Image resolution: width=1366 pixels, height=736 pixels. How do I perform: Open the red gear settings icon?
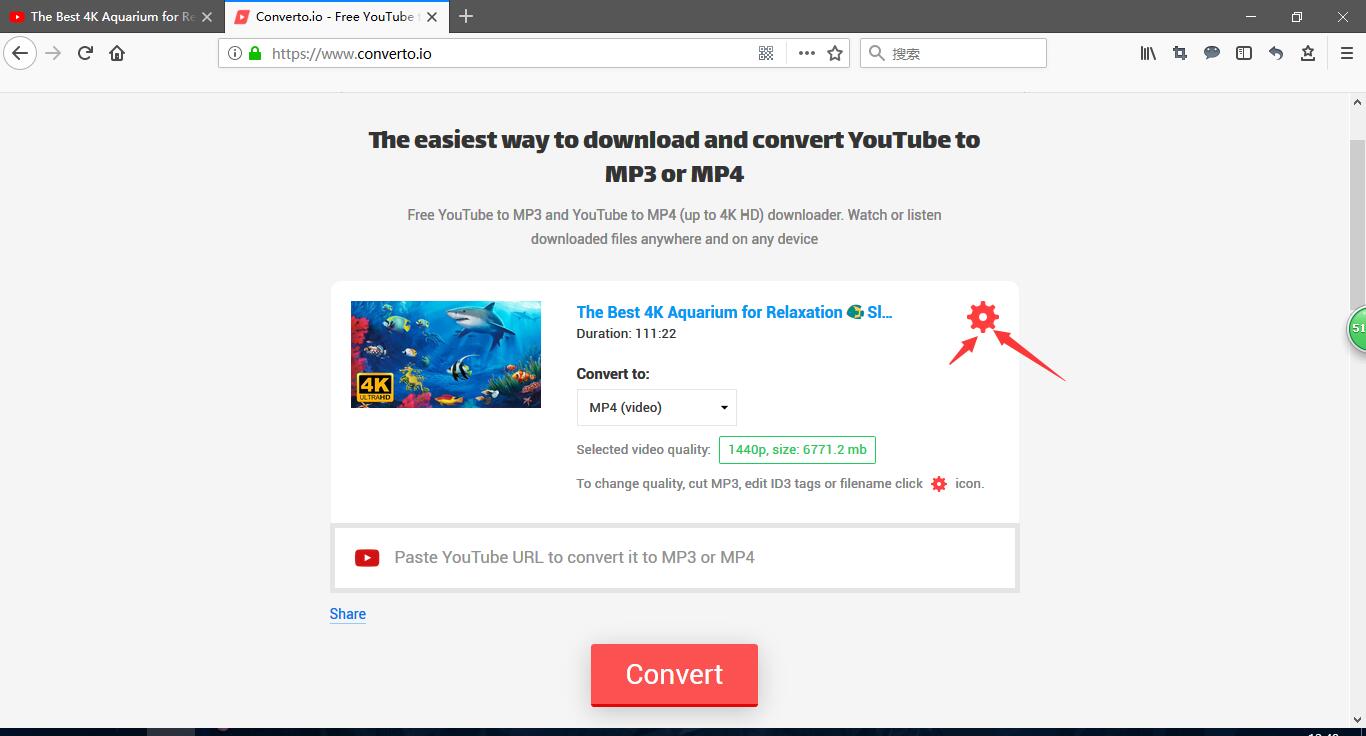(983, 317)
